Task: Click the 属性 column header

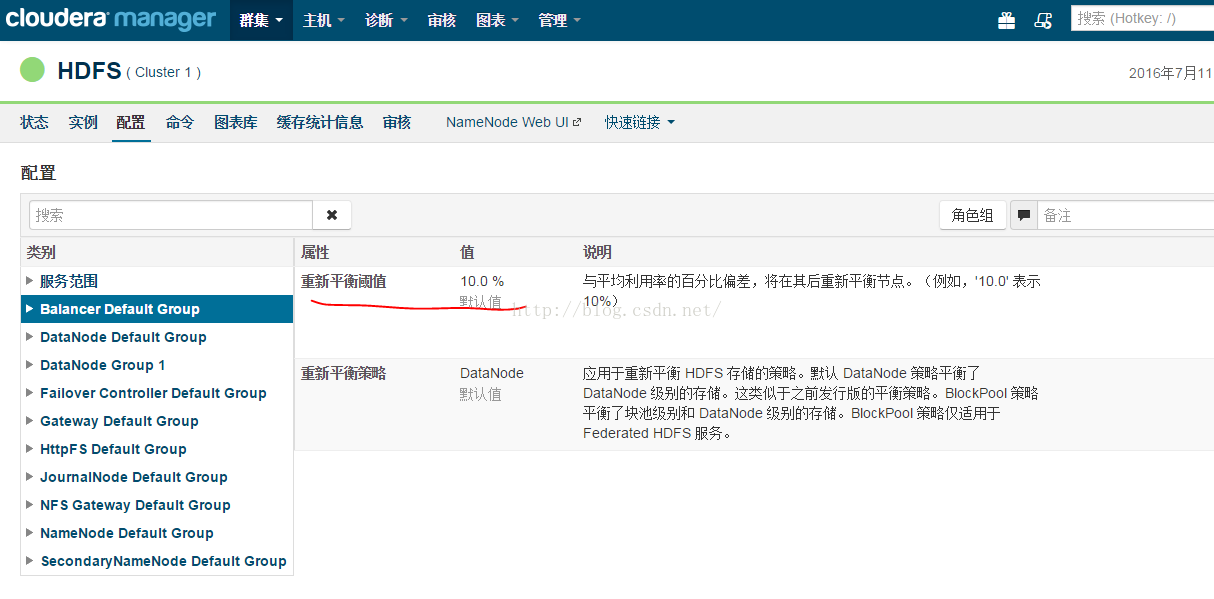Action: tap(315, 252)
